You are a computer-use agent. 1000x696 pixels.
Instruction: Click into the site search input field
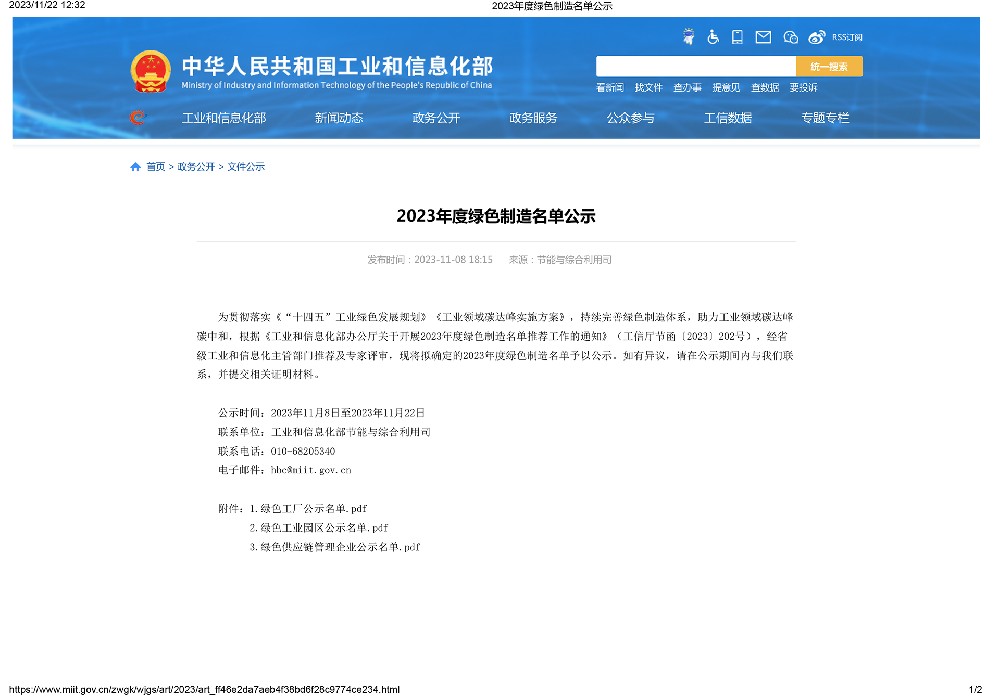coord(696,66)
